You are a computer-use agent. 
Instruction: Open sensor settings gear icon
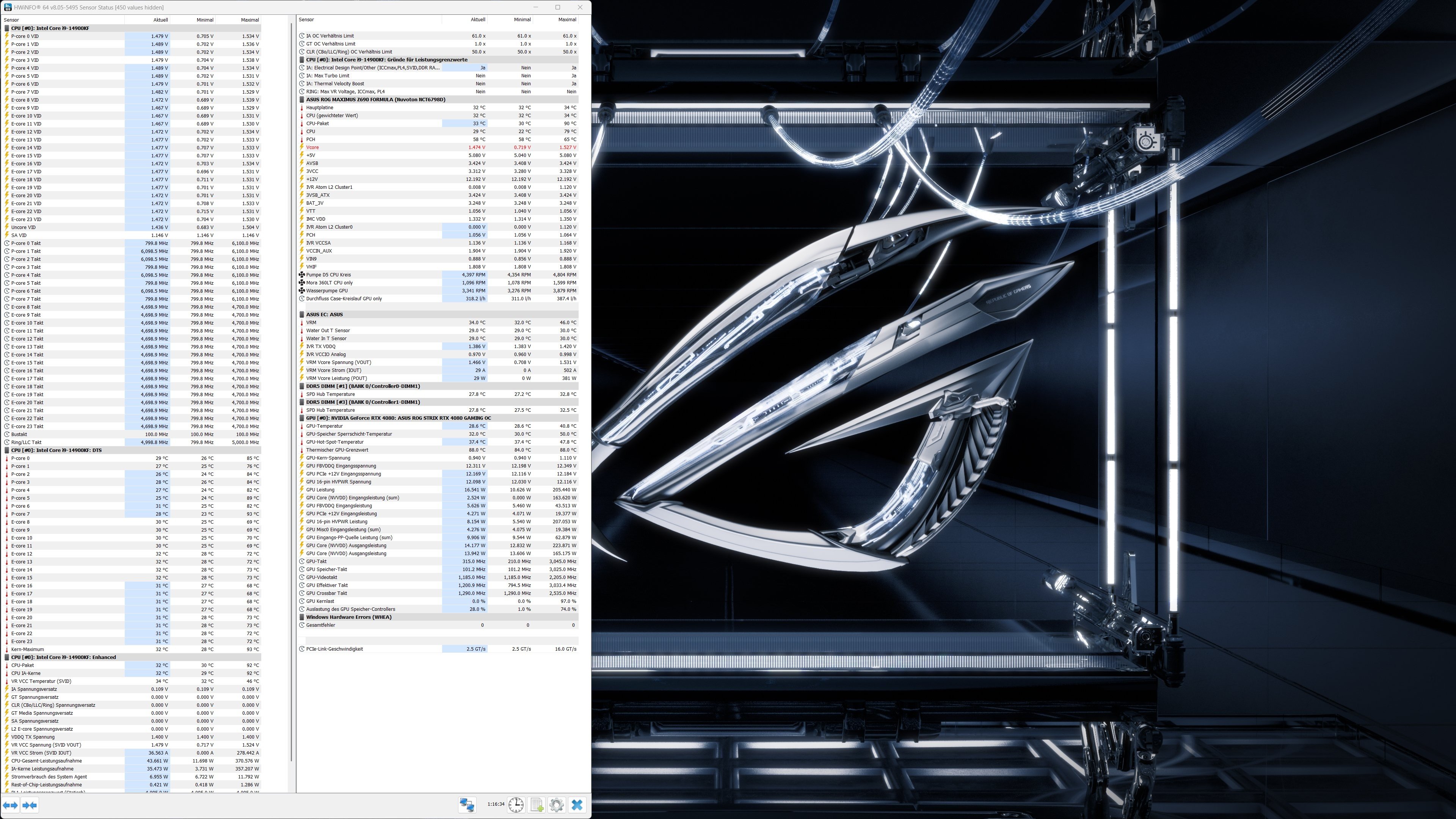coord(556,804)
